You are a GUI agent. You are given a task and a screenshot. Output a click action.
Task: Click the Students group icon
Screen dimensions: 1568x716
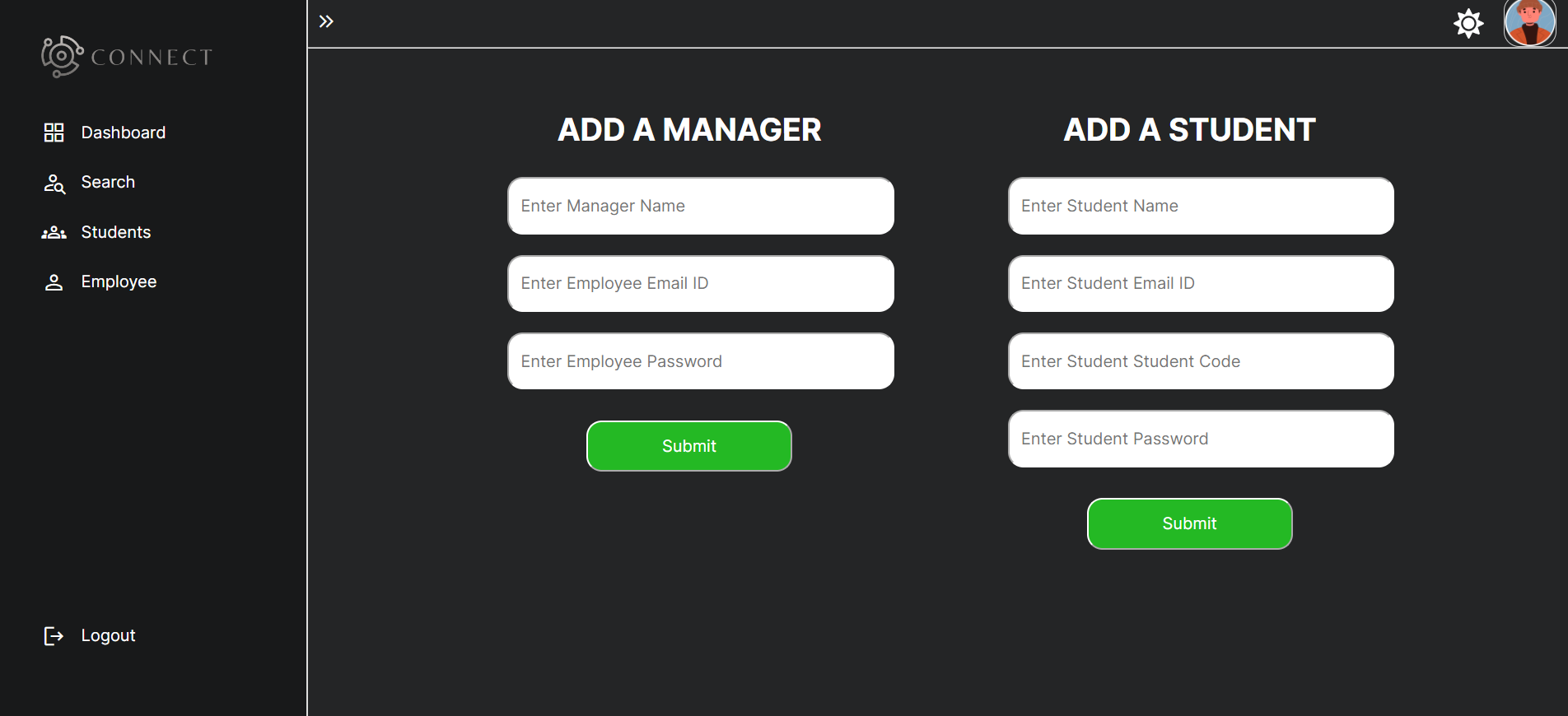click(54, 233)
